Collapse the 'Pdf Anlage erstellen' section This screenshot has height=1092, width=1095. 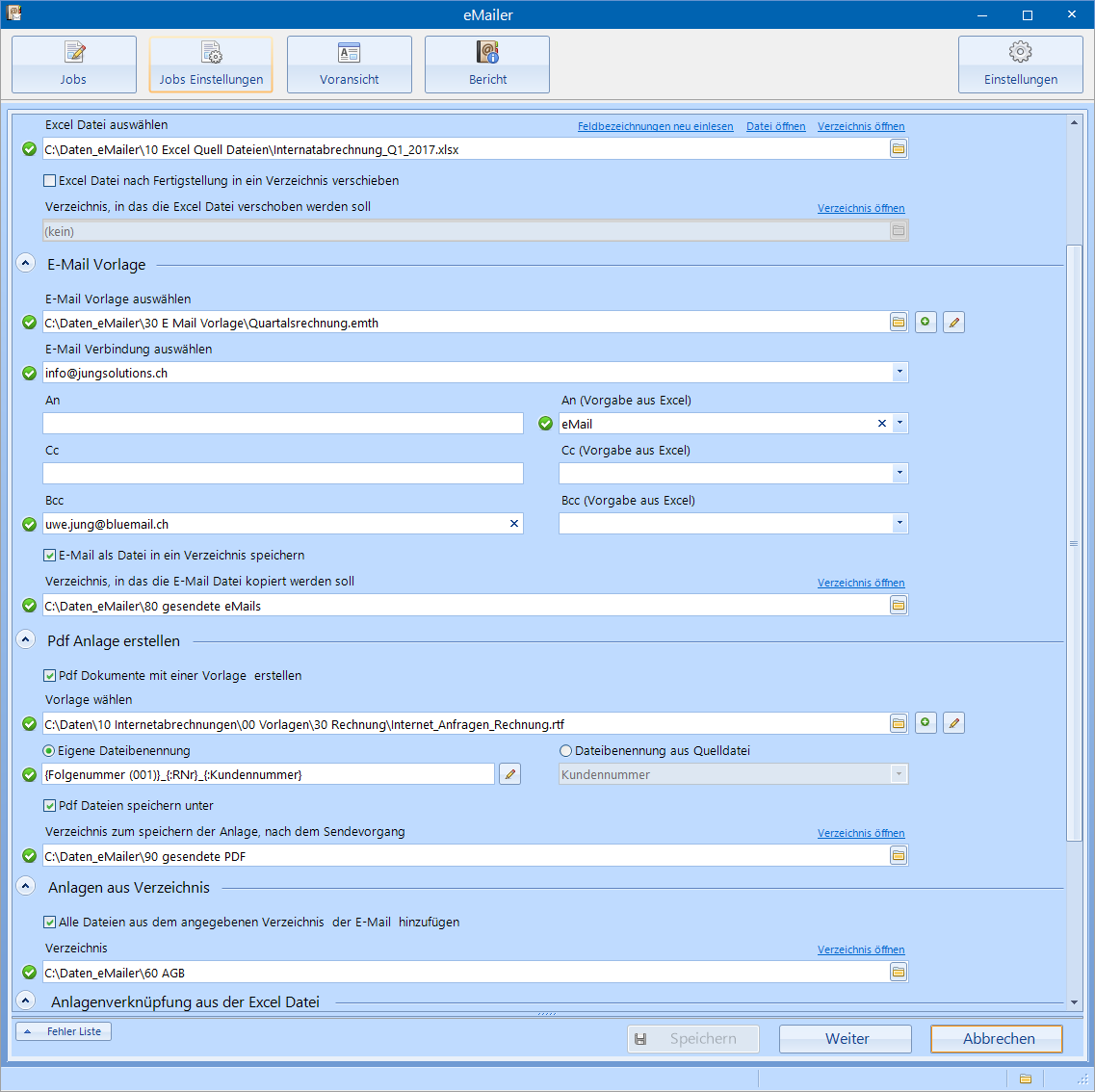pos(26,640)
